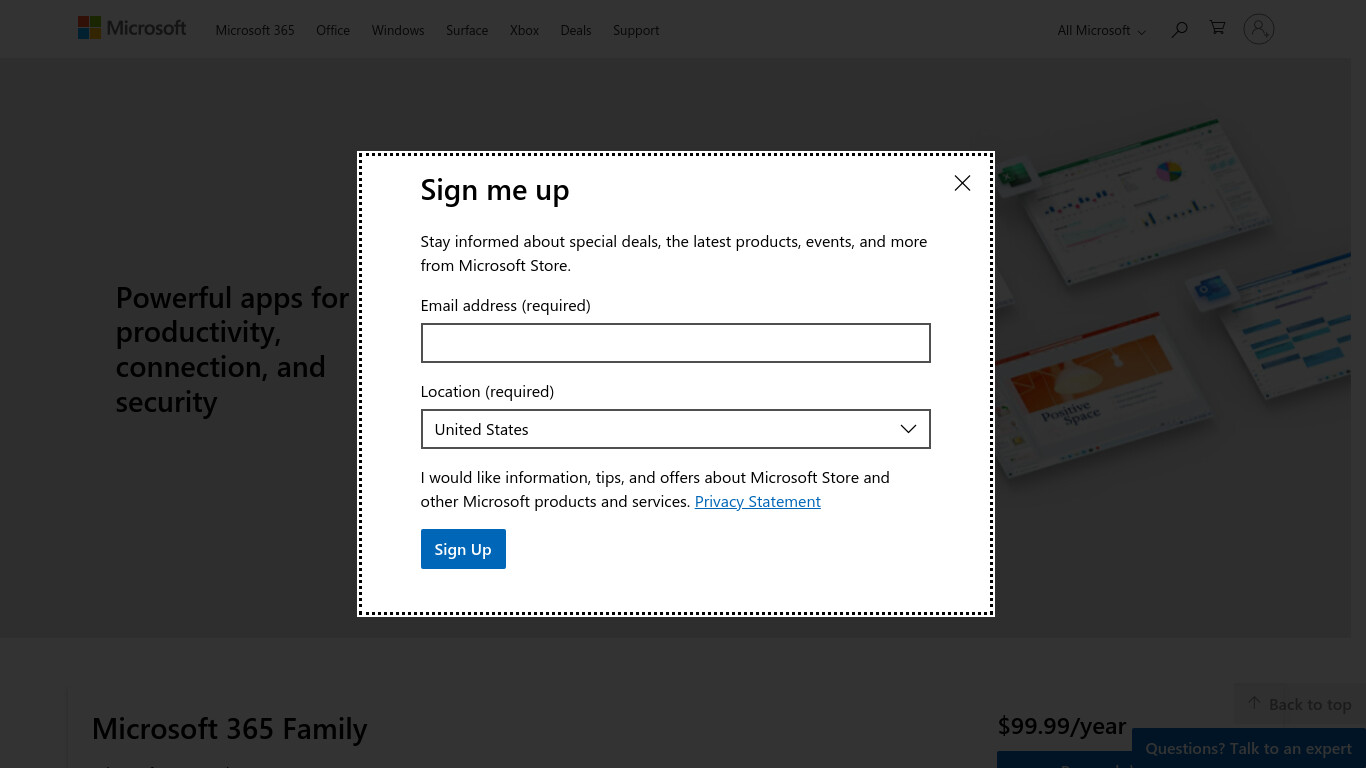
Task: Click the Email address (required) label
Action: (506, 306)
